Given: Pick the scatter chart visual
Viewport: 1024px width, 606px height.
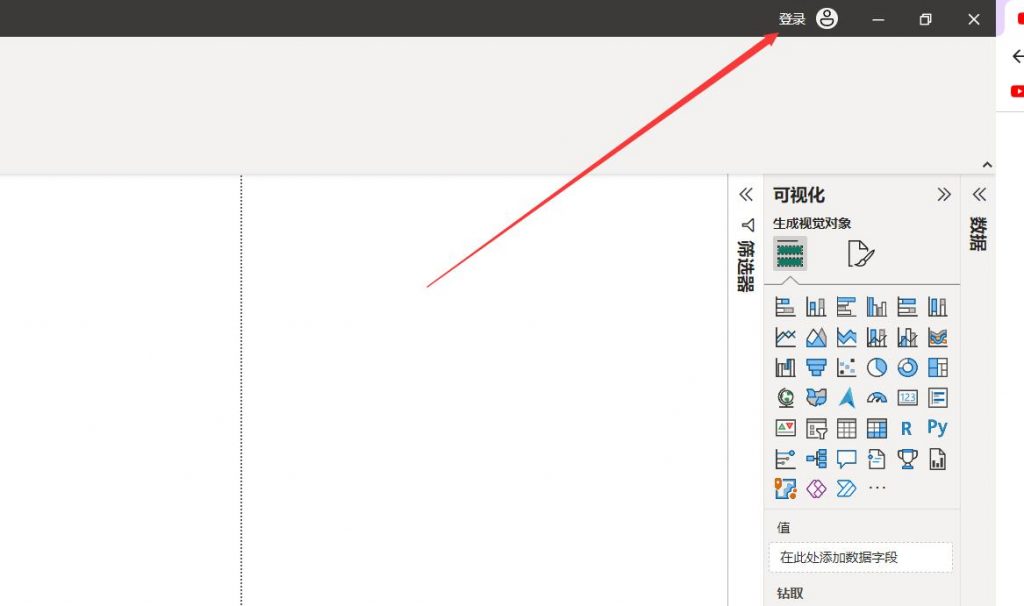Looking at the screenshot, I should coord(846,368).
